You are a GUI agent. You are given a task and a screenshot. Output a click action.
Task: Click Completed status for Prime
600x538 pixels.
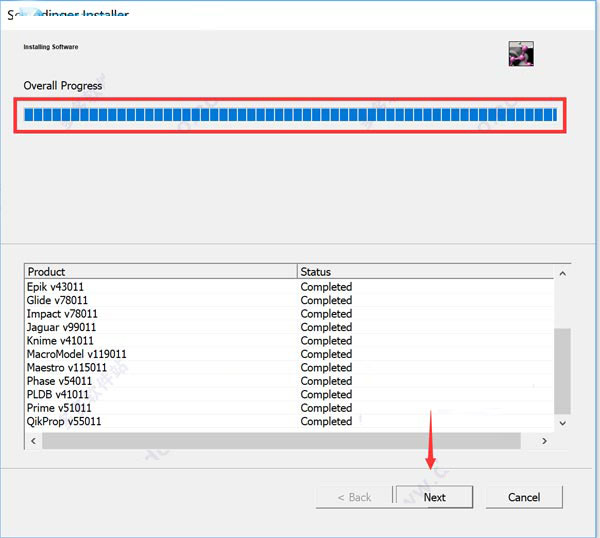[326, 408]
